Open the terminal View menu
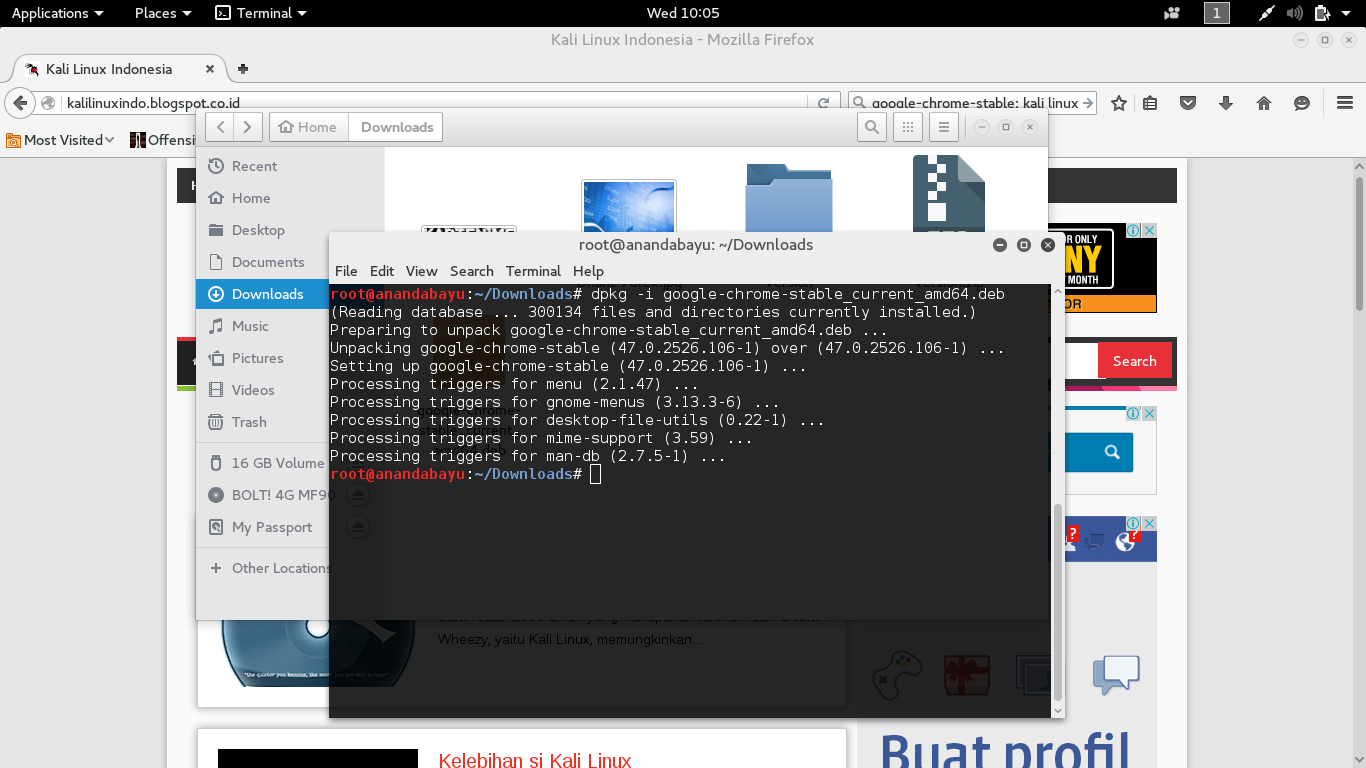 click(421, 271)
